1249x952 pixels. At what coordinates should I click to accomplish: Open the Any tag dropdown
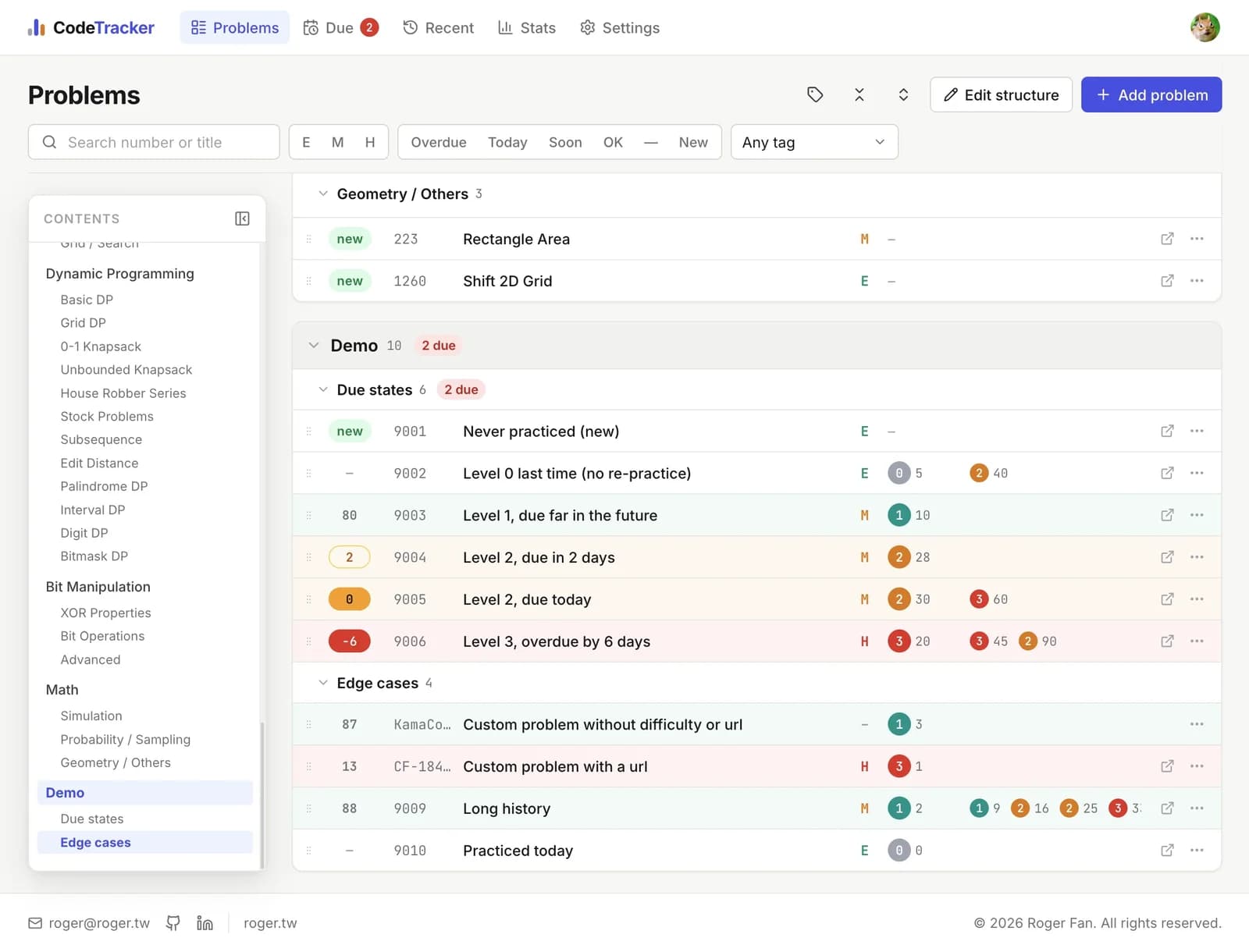point(814,142)
